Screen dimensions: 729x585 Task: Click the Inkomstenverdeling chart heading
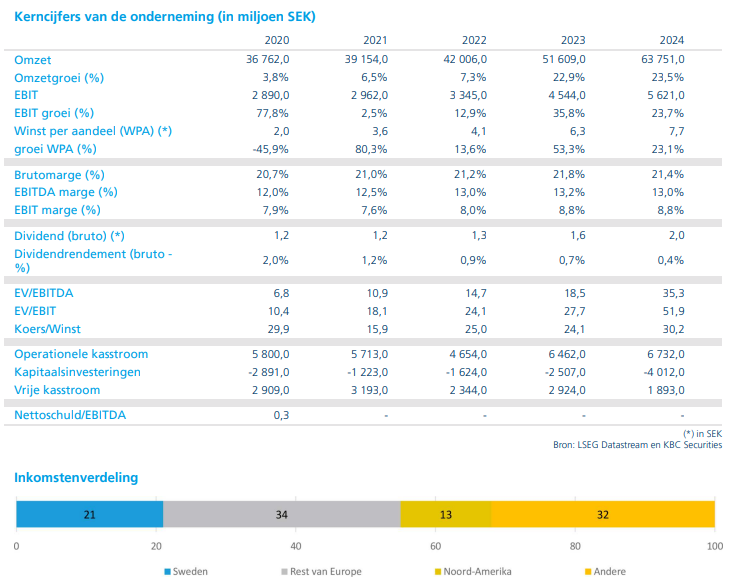(x=76, y=478)
